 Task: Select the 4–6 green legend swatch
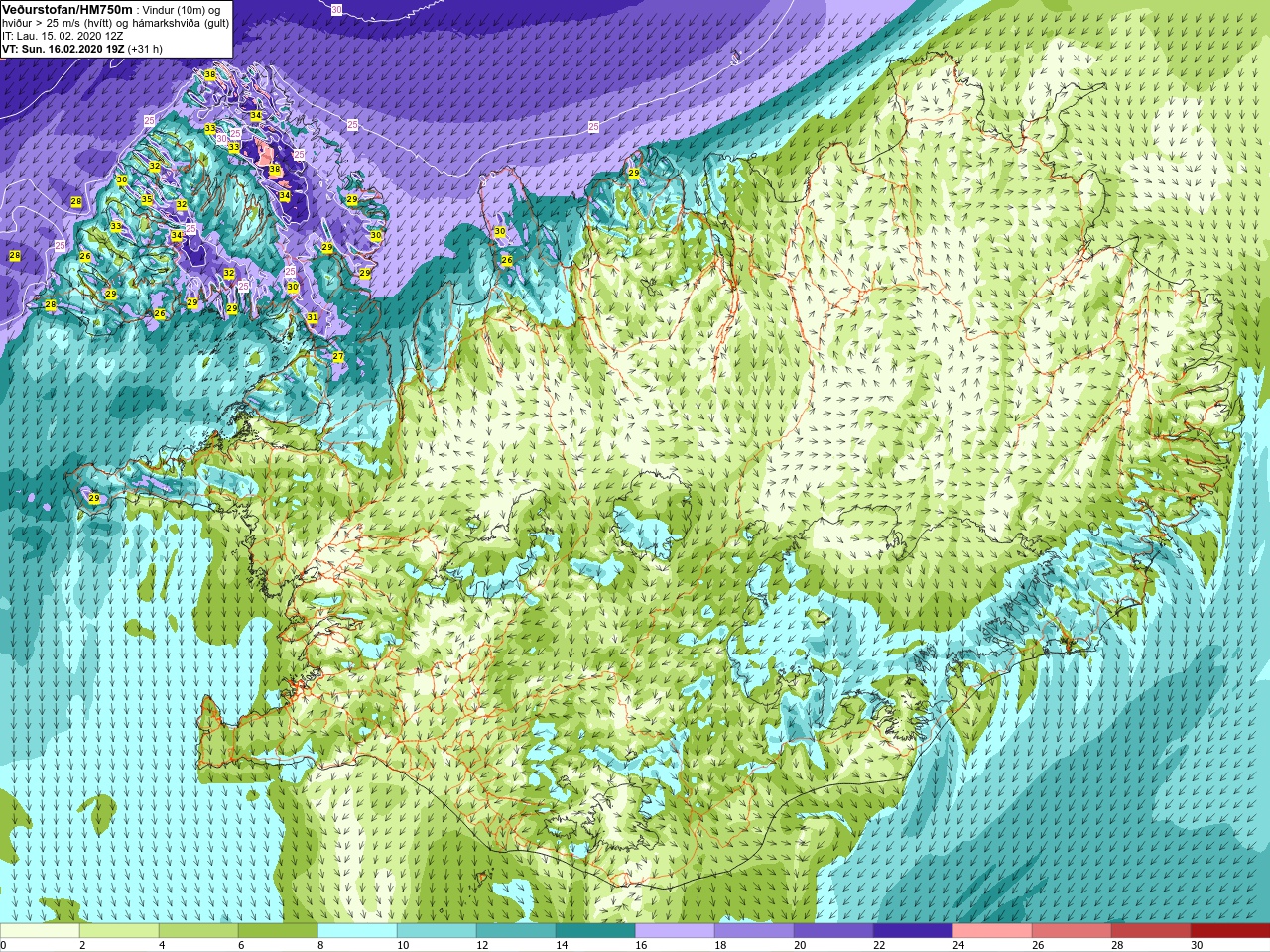198,930
